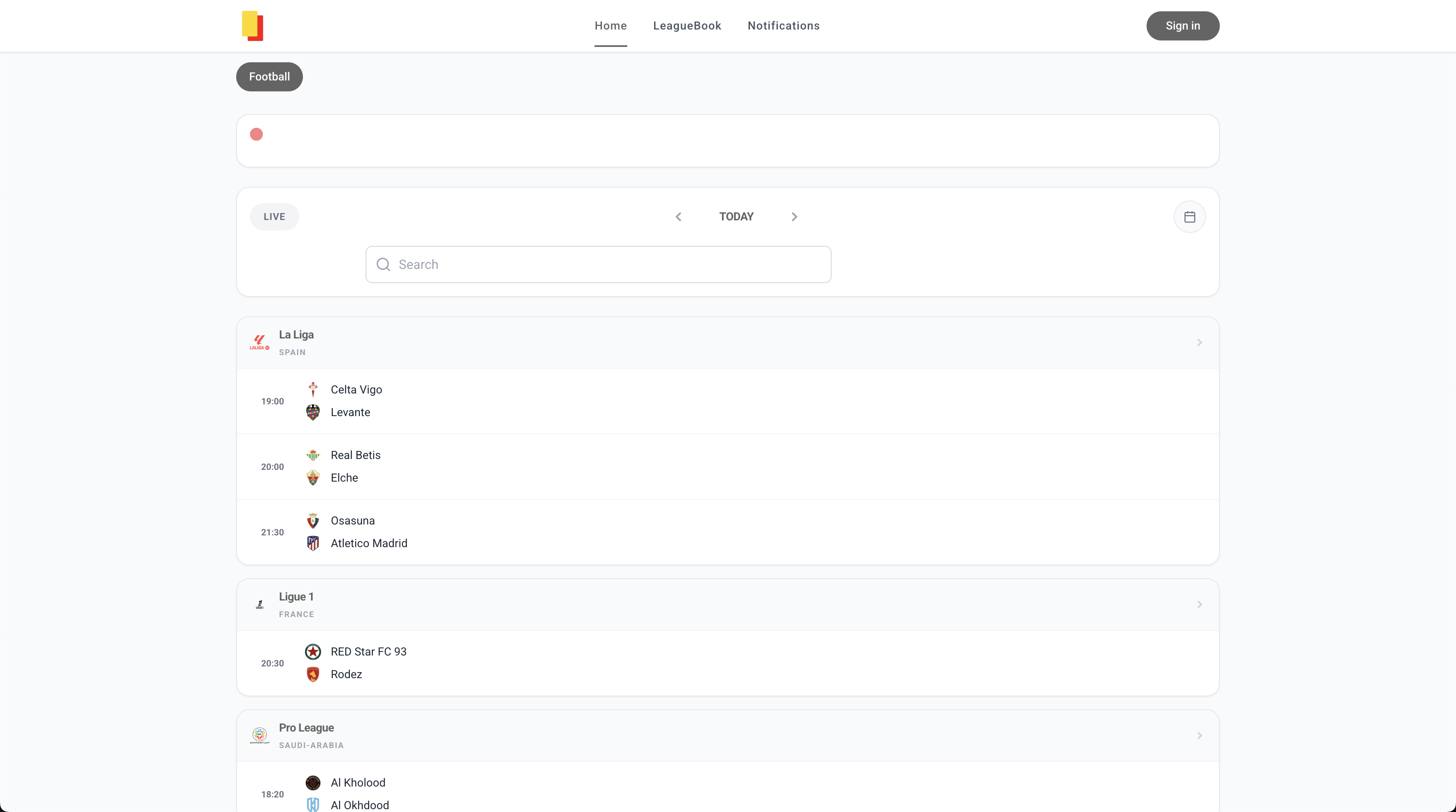Click the Real Betis crest

313,455
